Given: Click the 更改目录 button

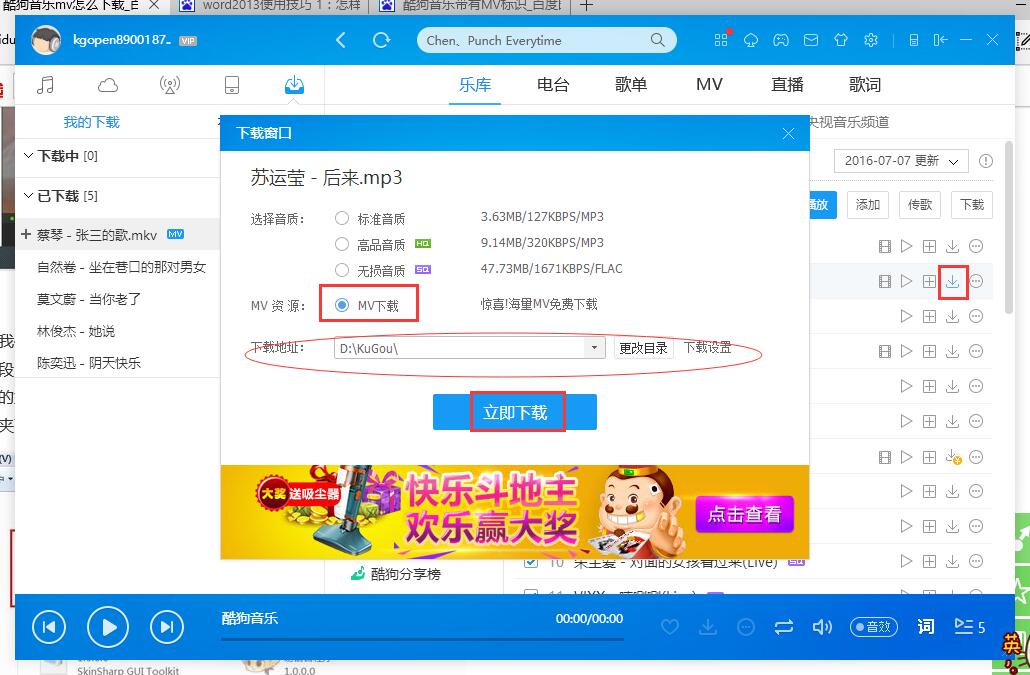Looking at the screenshot, I should pos(643,347).
